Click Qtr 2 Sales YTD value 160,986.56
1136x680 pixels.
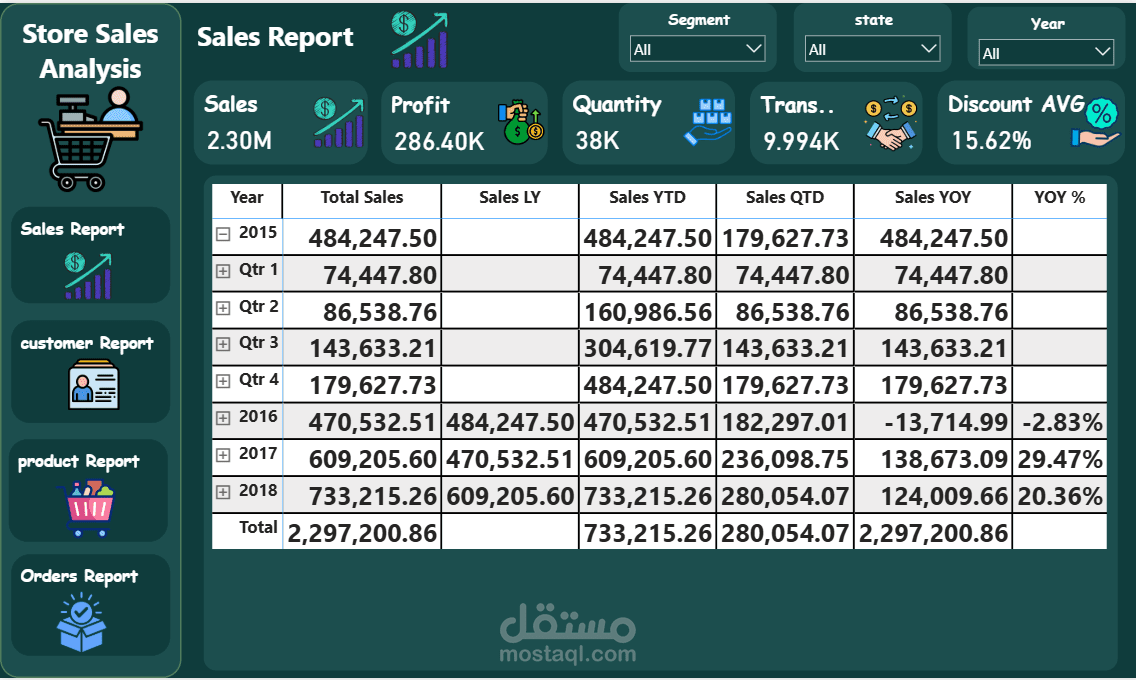648,312
